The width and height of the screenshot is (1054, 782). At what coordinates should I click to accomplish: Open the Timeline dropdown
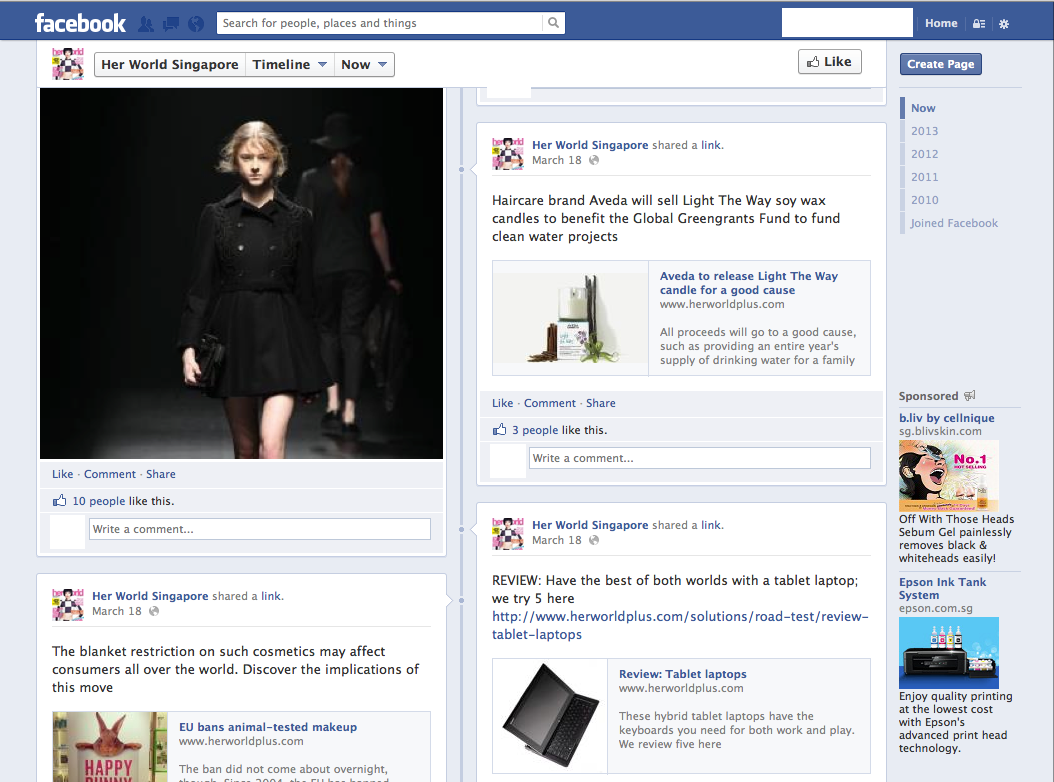pyautogui.click(x=290, y=65)
